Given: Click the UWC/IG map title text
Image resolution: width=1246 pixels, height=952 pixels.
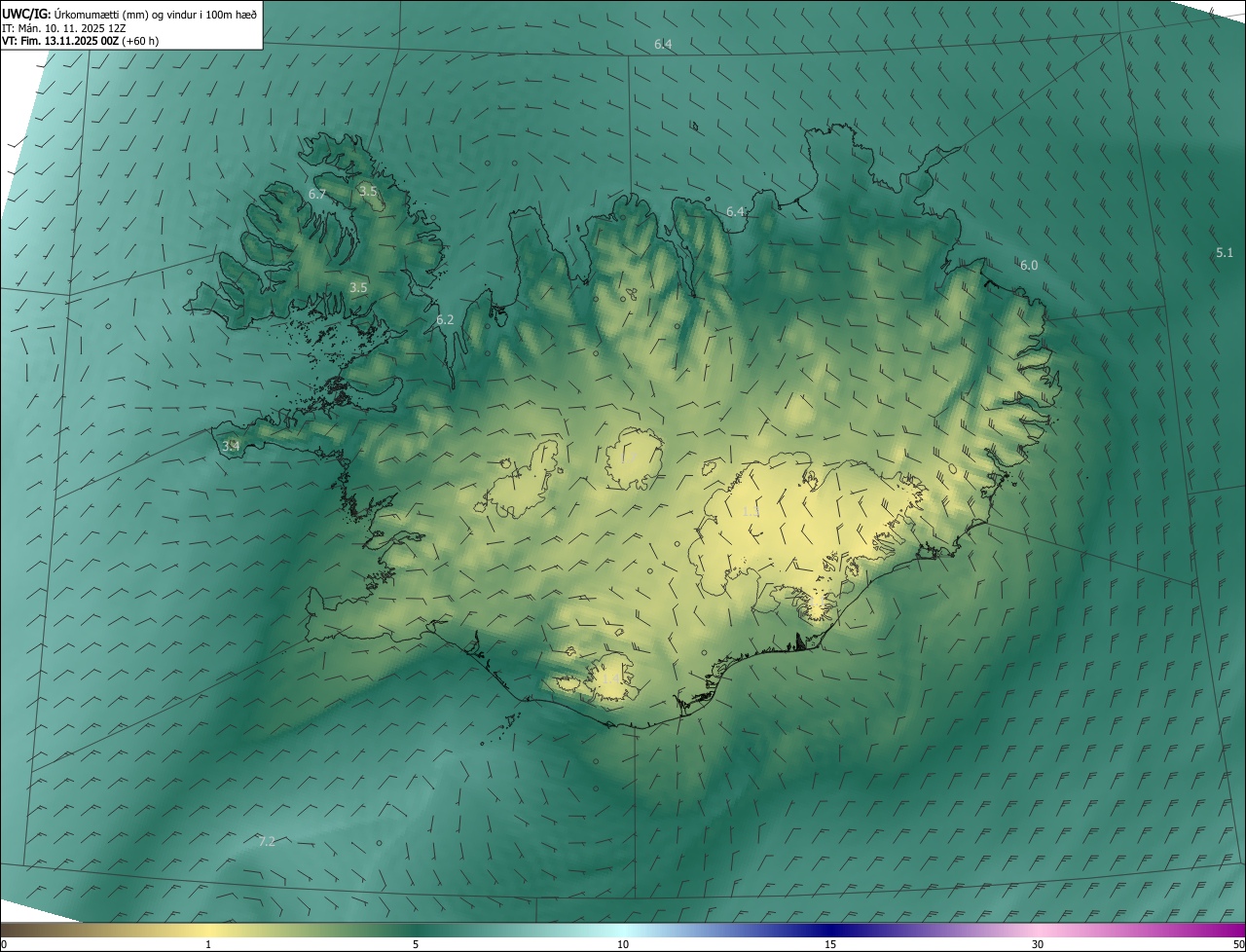Looking at the screenshot, I should click(x=129, y=13).
